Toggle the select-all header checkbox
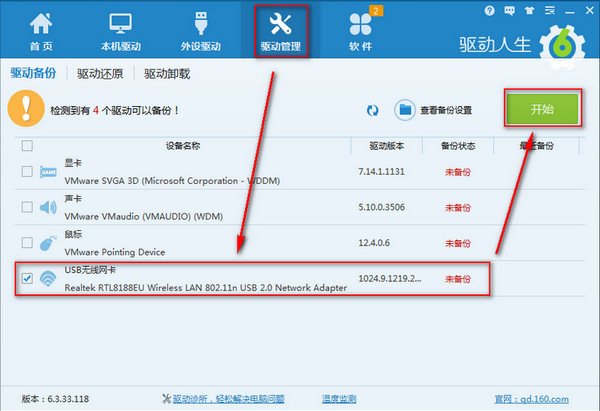The image size is (600, 411). click(27, 145)
